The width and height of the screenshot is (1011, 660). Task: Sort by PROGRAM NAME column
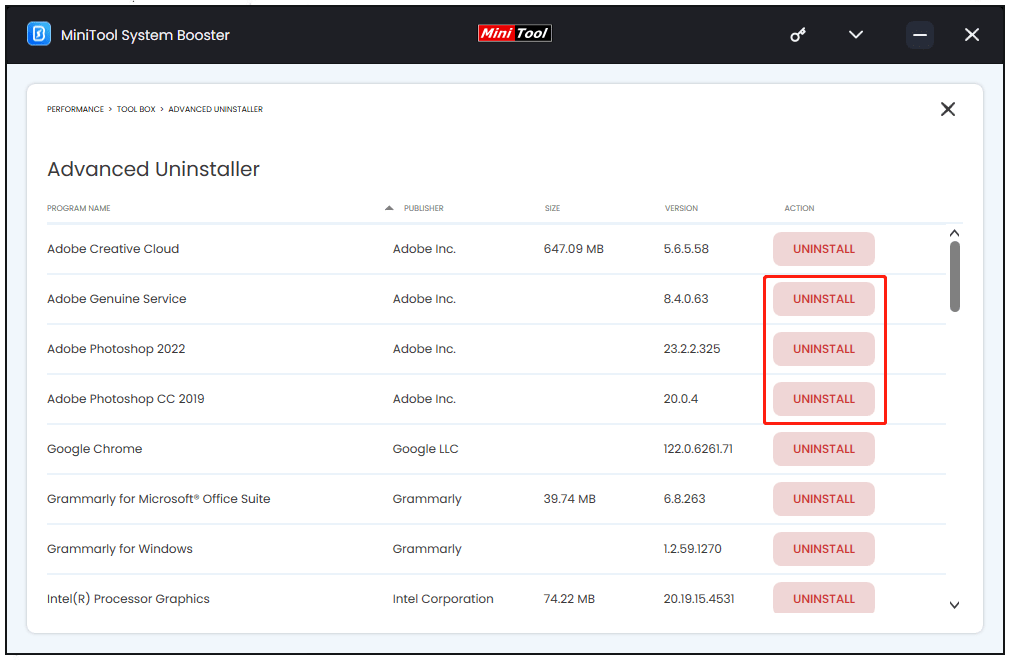coord(79,208)
